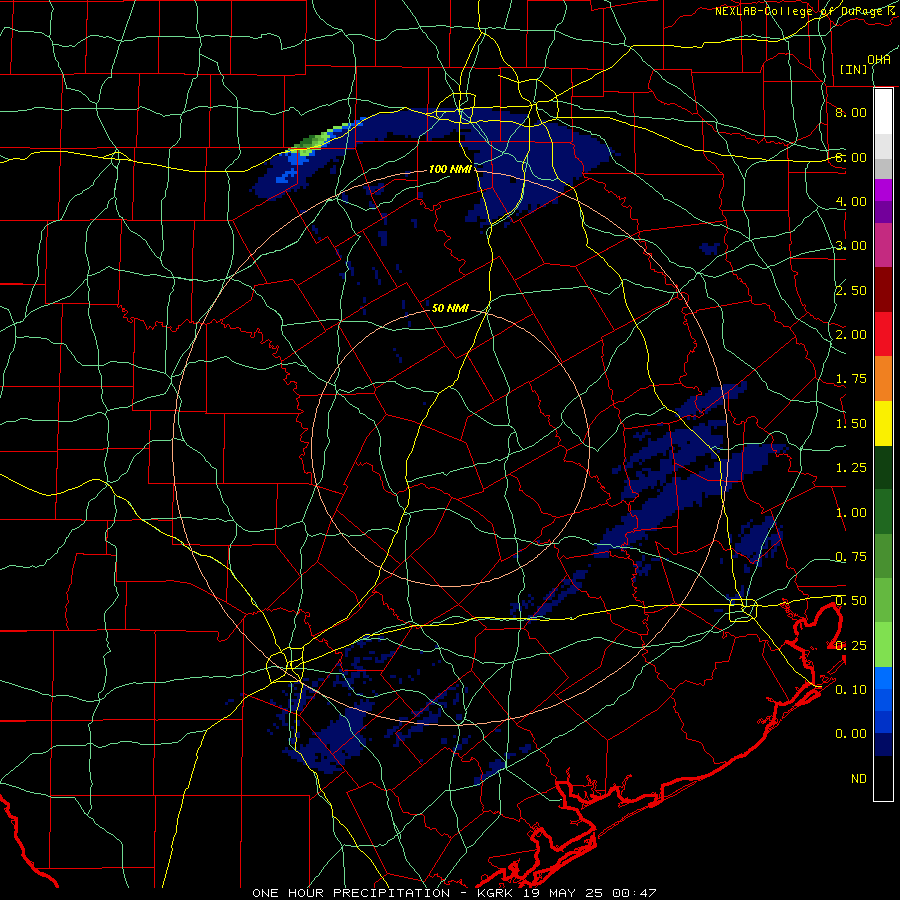Click the 1.75 legend value
This screenshot has width=900, height=900.
point(851,379)
